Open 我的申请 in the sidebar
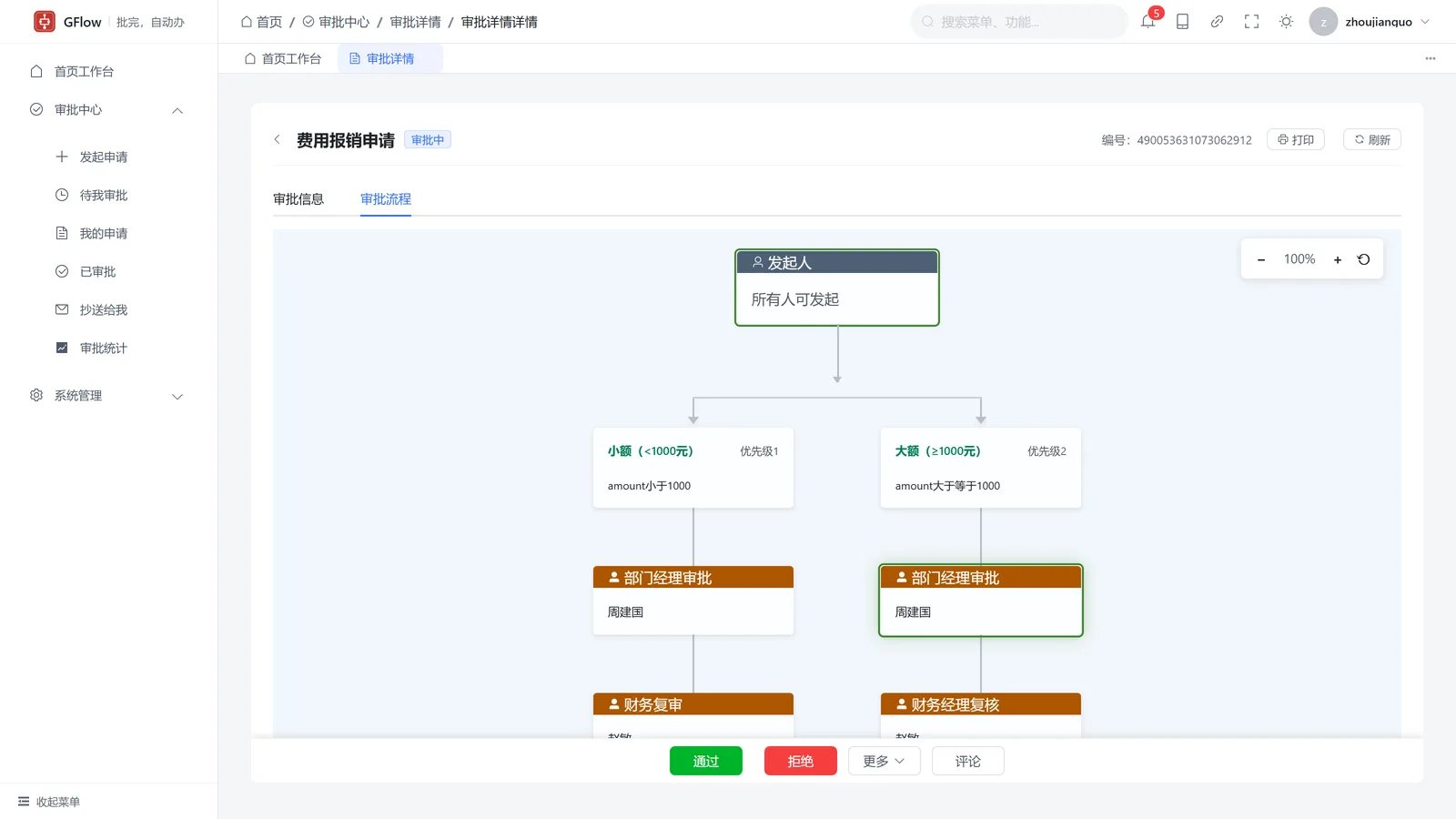This screenshot has width=1456, height=819. pyautogui.click(x=109, y=233)
